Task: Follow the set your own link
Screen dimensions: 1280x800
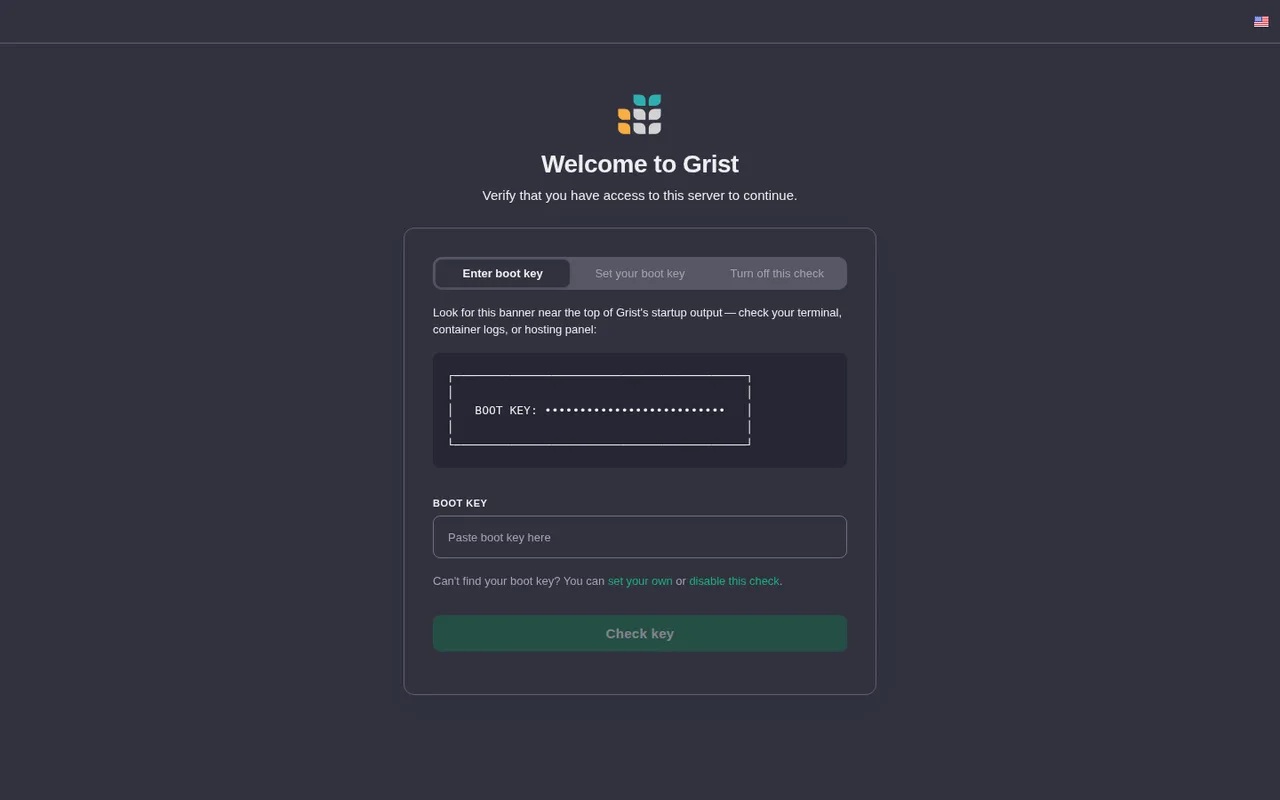Action: [x=640, y=581]
